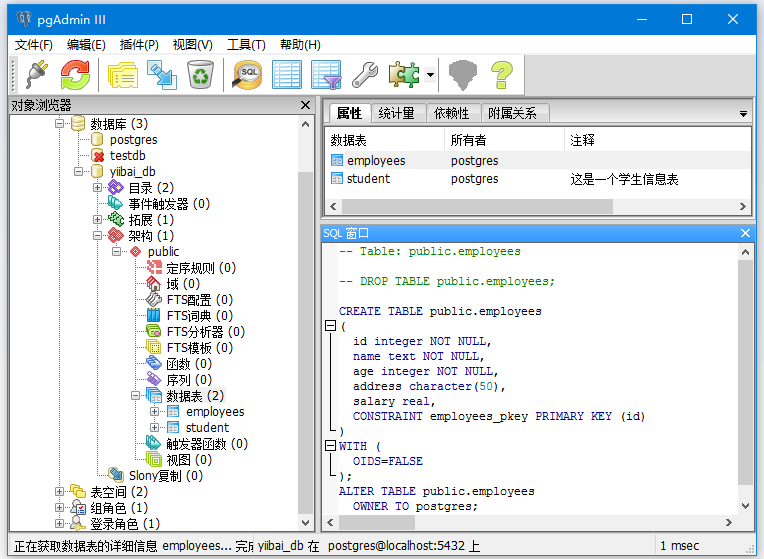764x559 pixels.
Task: Close the SQL 窗口 pane
Action: click(745, 233)
